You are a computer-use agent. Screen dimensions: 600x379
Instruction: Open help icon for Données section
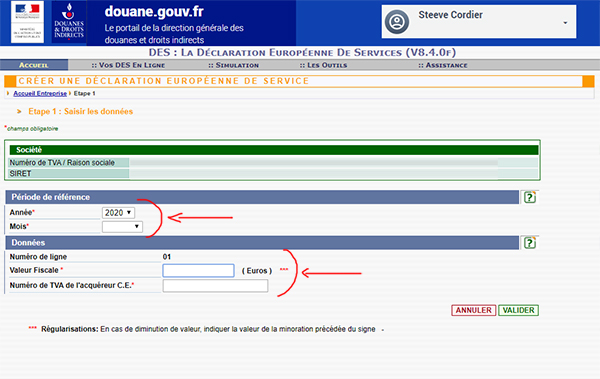tap(530, 243)
